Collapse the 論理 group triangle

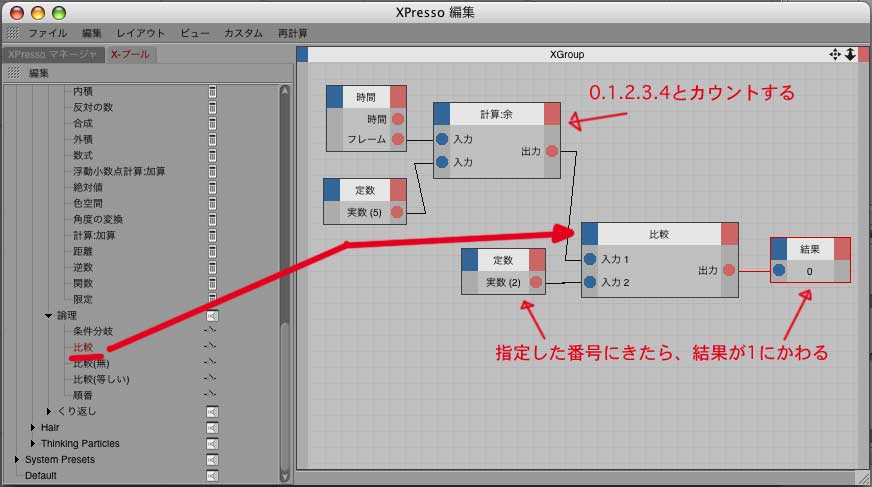click(48, 316)
